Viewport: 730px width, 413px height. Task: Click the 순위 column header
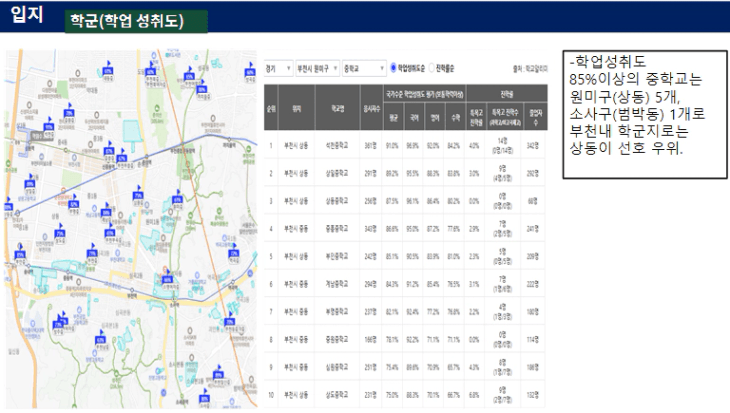click(271, 108)
